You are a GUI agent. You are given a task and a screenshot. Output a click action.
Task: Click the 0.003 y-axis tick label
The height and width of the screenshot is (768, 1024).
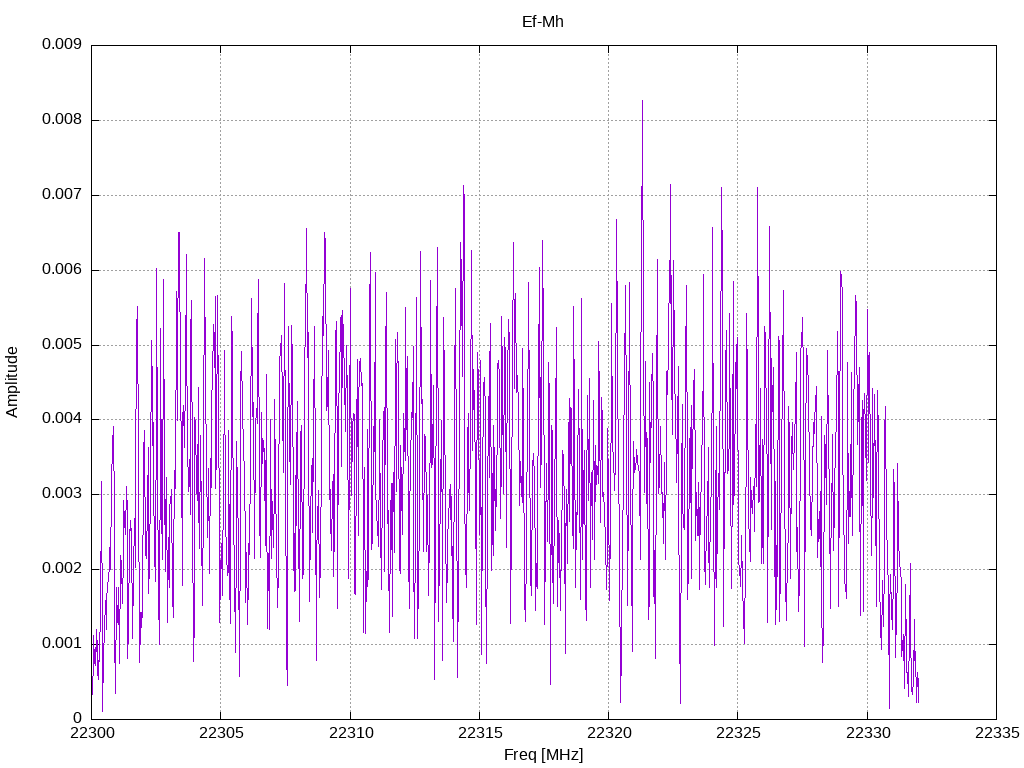tap(62, 493)
